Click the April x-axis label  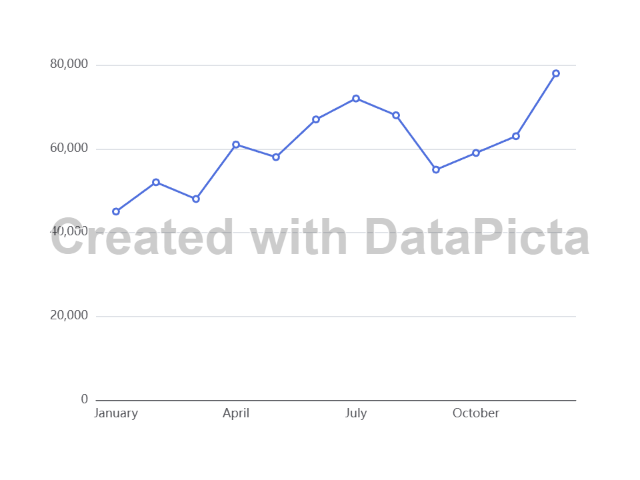tap(236, 413)
